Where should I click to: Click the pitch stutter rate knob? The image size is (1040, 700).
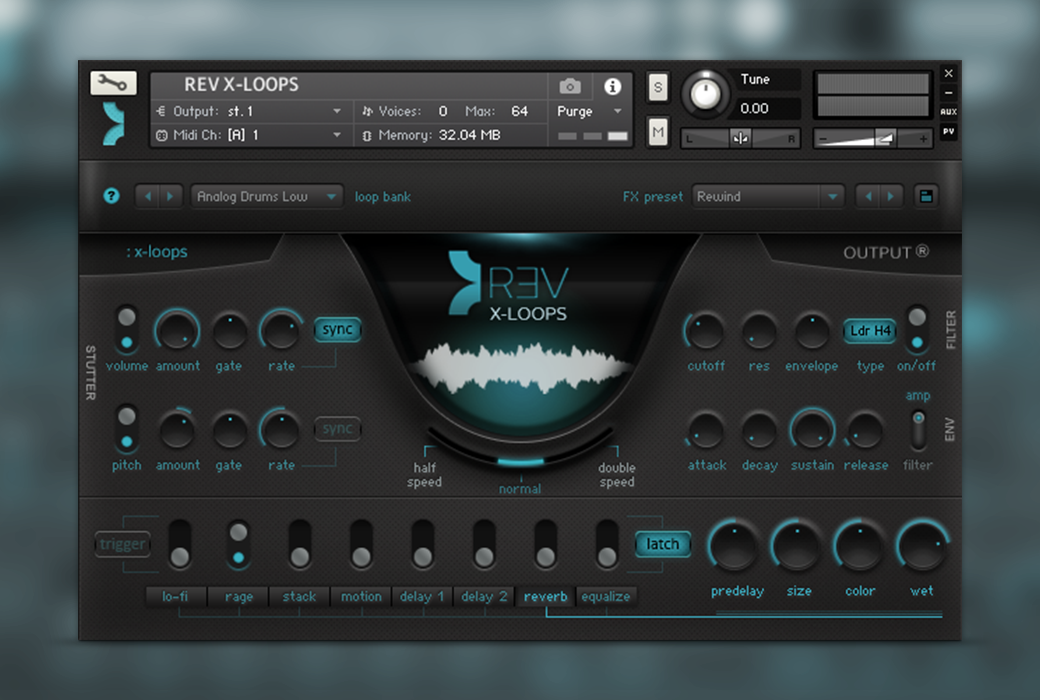coord(281,429)
